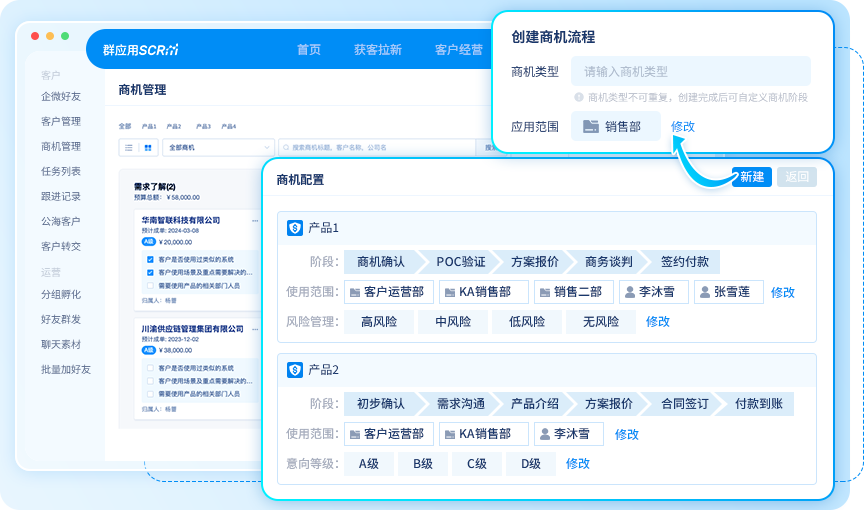Select the 需求沟通 stage in 产品2
The image size is (864, 510).
tap(461, 404)
